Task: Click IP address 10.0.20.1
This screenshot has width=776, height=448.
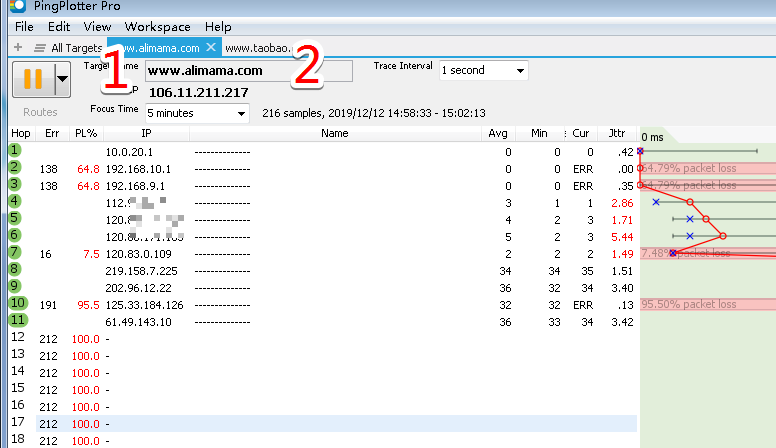Action: tap(129, 152)
